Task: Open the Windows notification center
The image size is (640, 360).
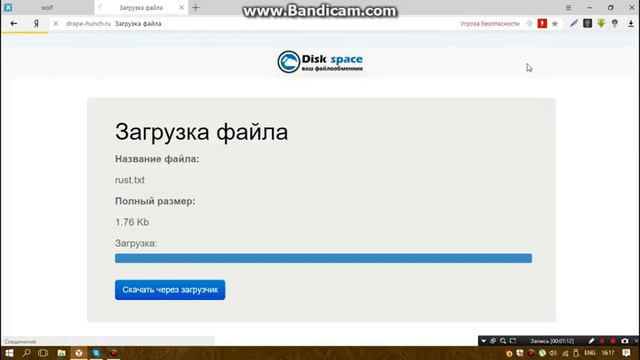Action: pos(627,353)
